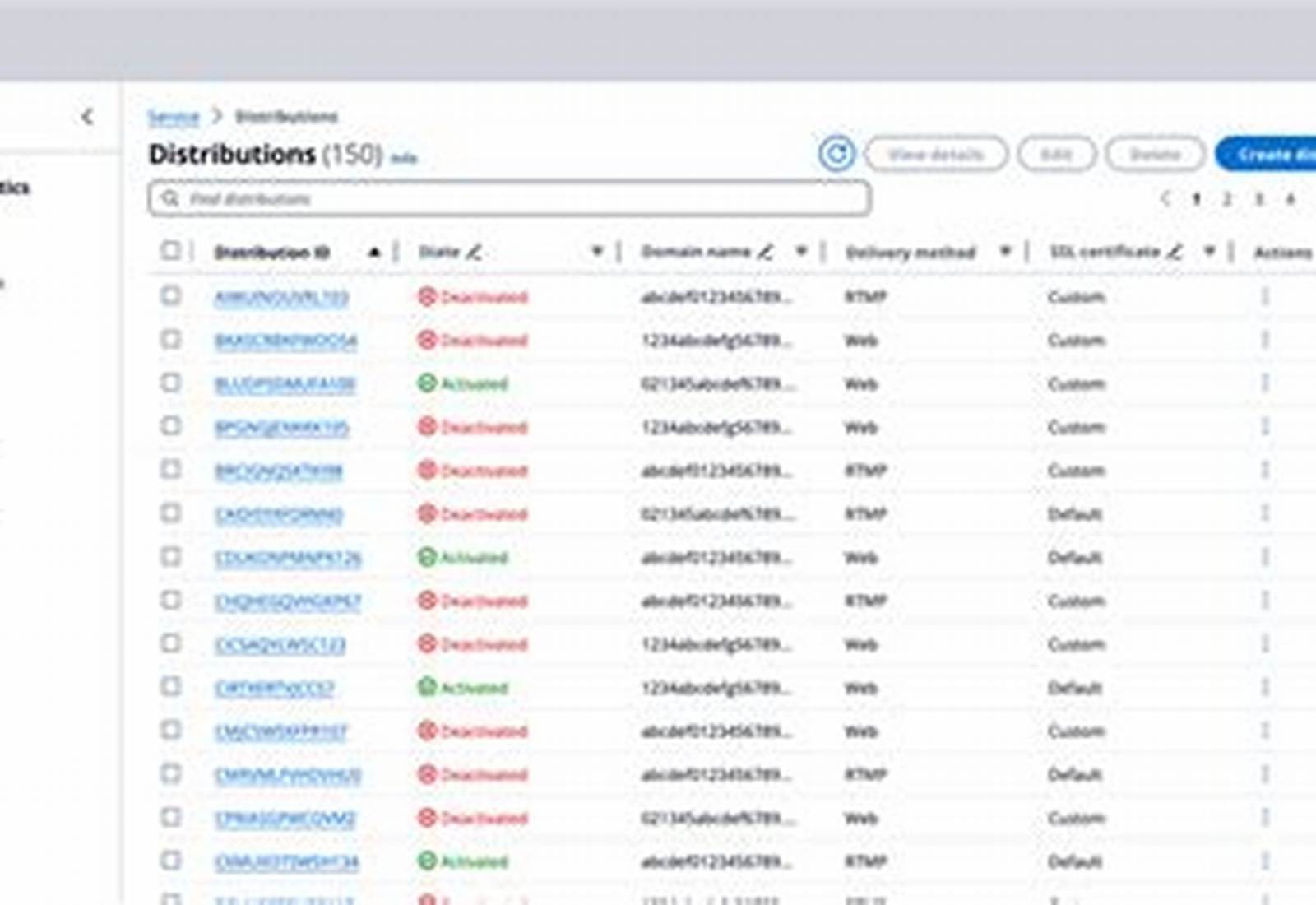Open actions menu for sixth row (RTMP, Default)
Screen dimensions: 1316x905
click(1265, 513)
